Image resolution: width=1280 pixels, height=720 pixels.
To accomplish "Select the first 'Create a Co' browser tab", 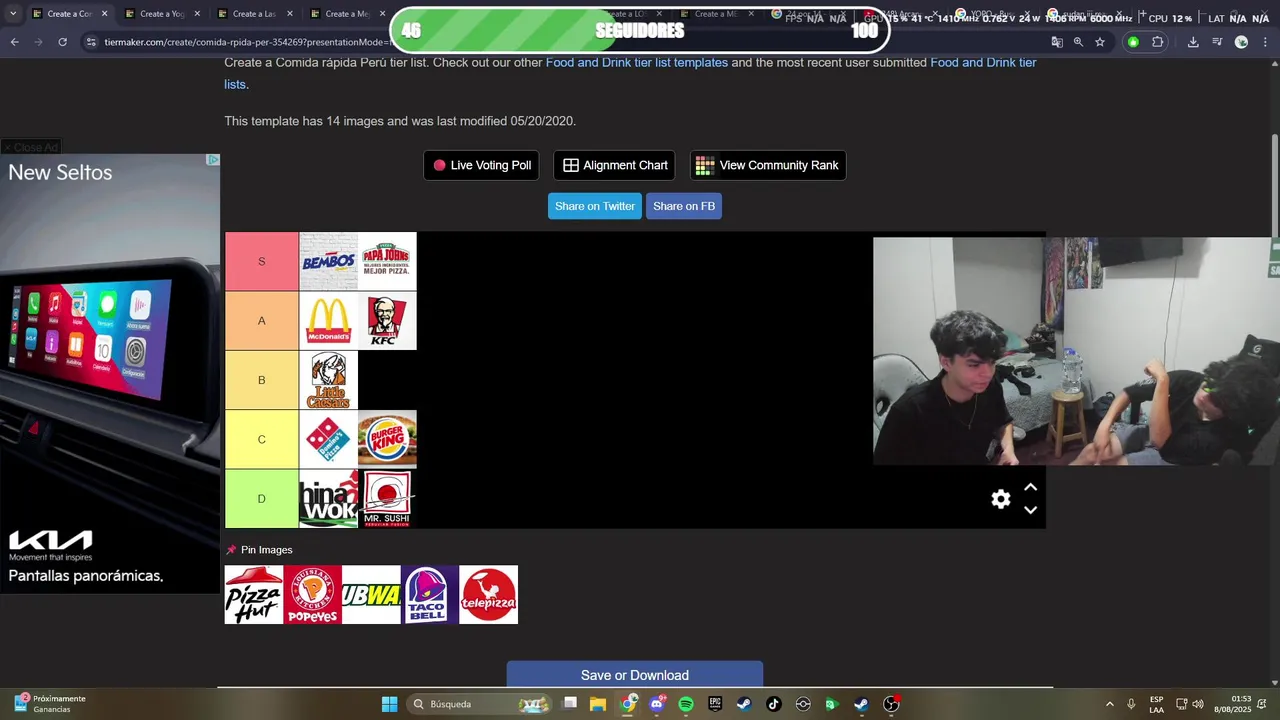I will pyautogui.click(x=68, y=14).
